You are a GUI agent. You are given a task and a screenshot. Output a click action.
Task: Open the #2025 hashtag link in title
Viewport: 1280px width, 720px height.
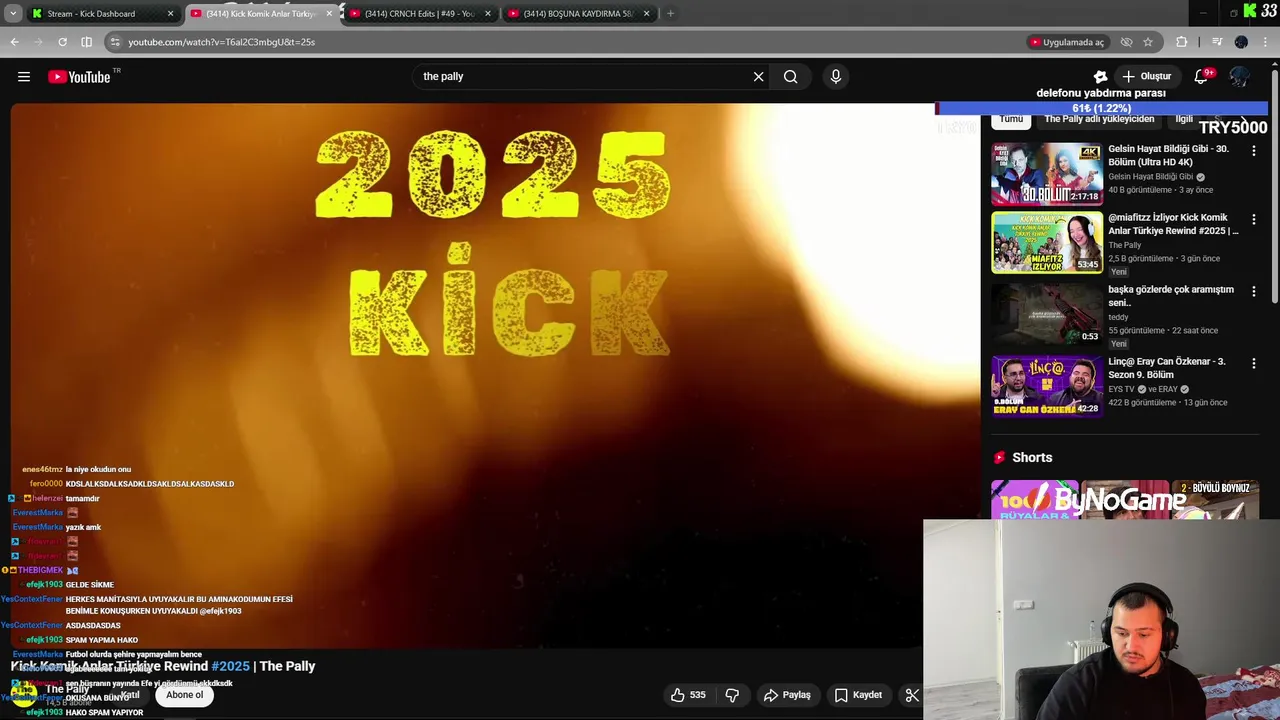coord(230,666)
